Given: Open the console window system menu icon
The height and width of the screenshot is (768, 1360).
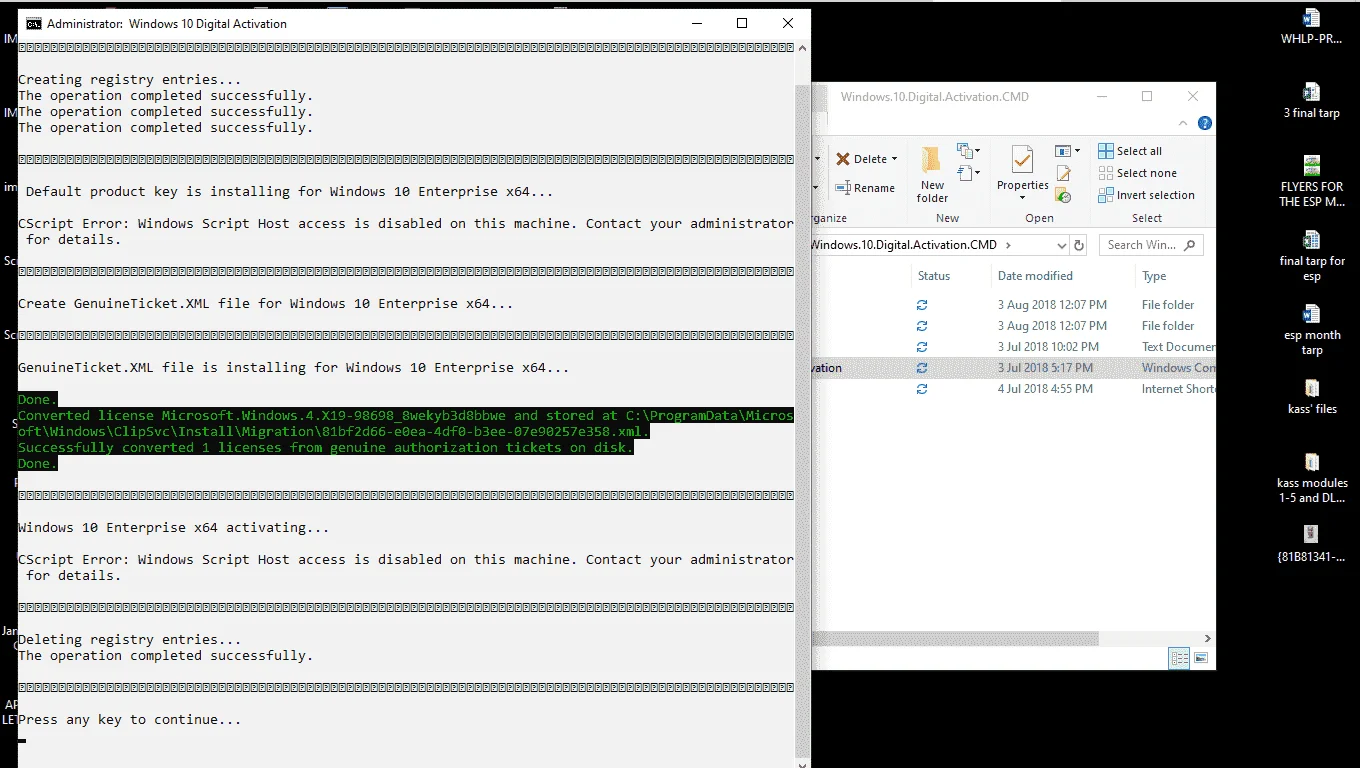Looking at the screenshot, I should pos(33,23).
